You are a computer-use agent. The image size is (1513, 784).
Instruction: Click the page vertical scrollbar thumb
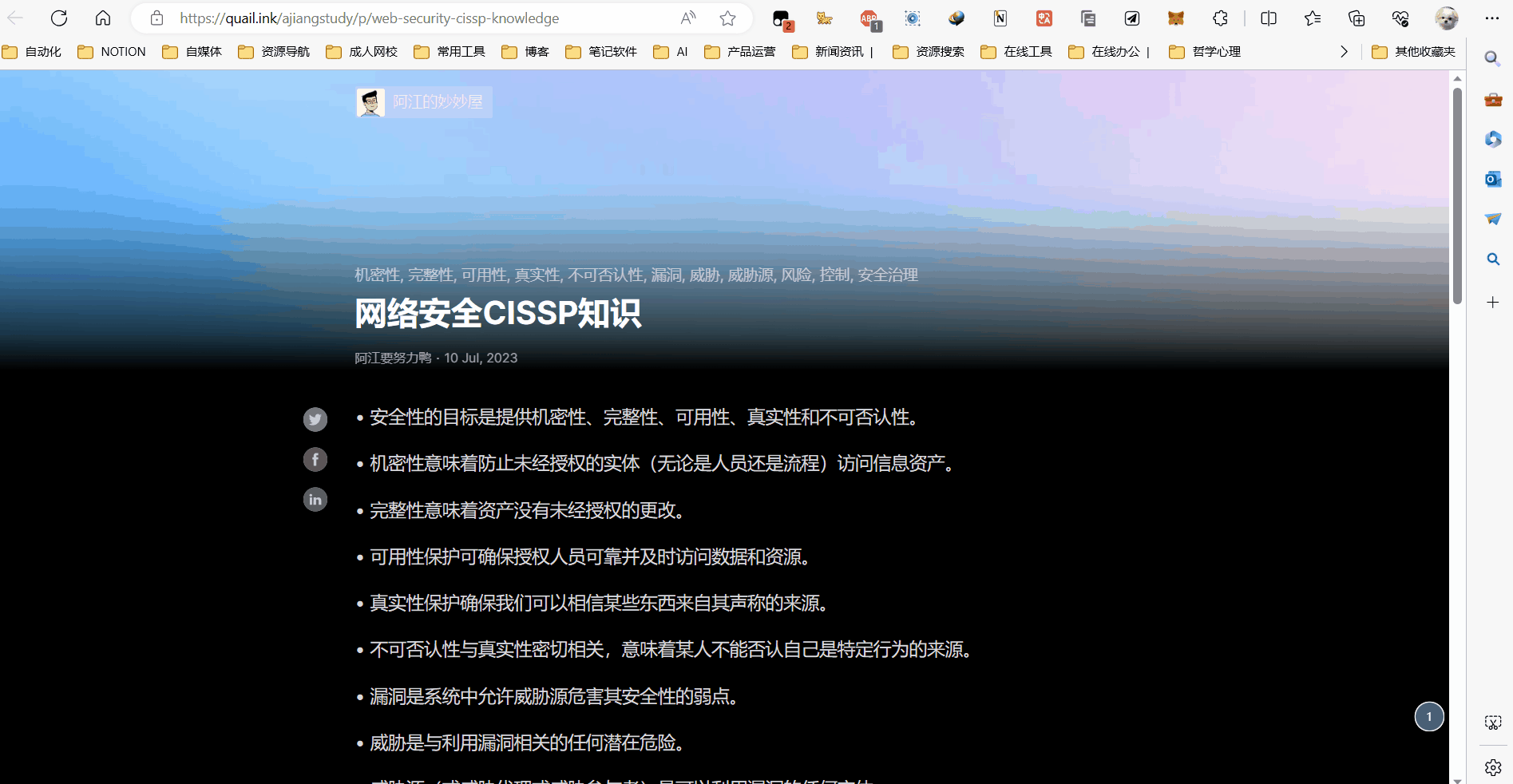point(1457,196)
